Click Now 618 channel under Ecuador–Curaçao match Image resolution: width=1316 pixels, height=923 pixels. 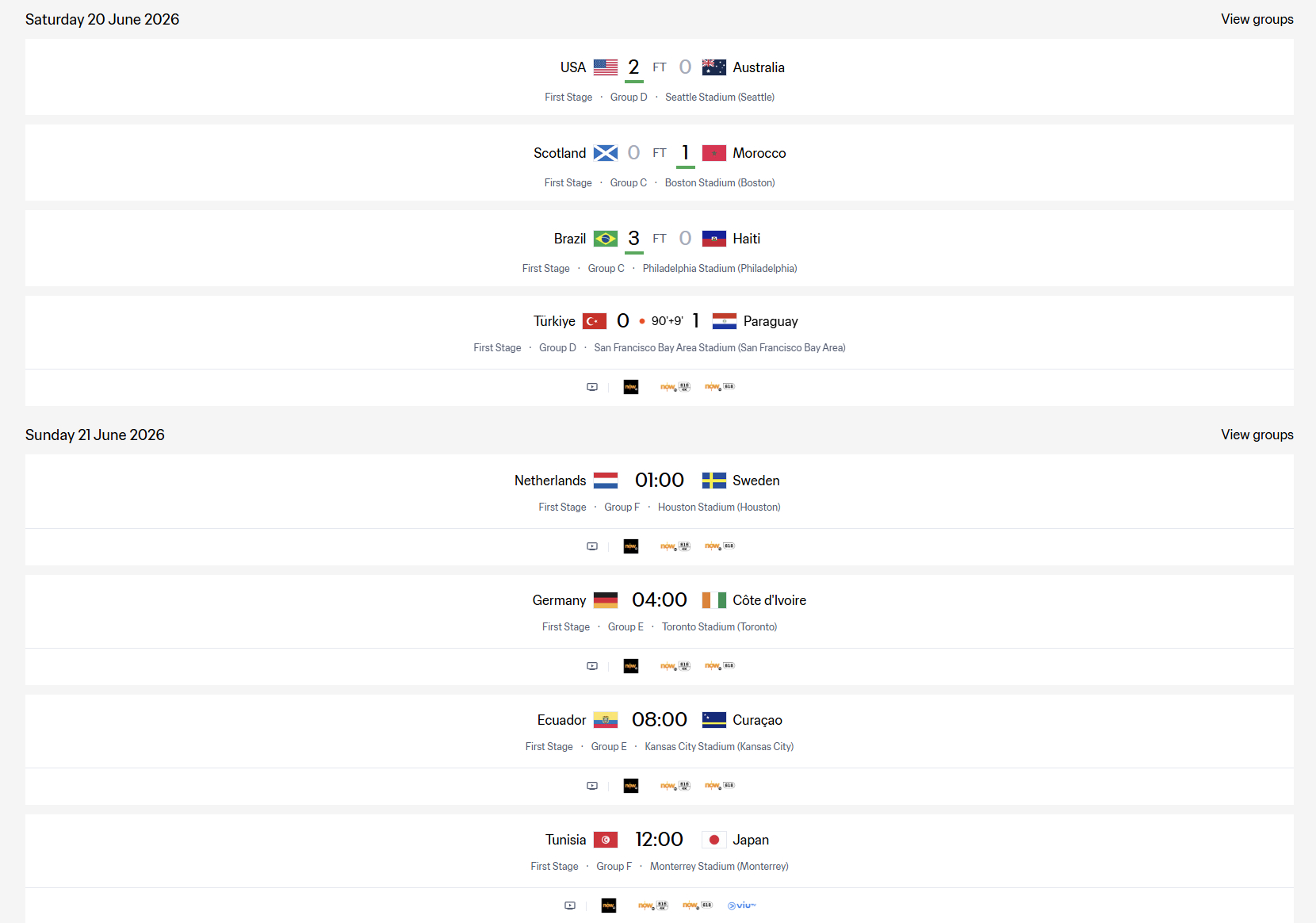[720, 786]
